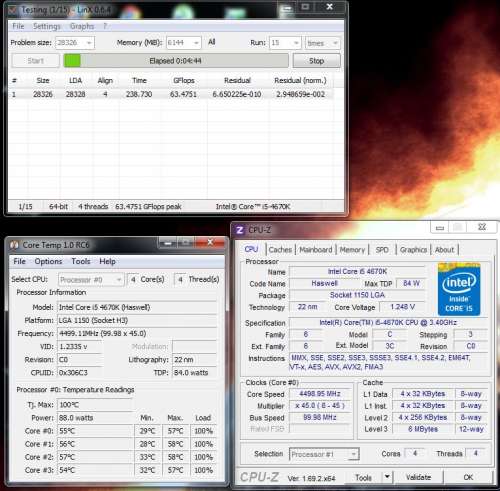Screen dimensions: 500x491
Task: Click the Bus Speed 99.98 MHz value
Action: [320, 417]
